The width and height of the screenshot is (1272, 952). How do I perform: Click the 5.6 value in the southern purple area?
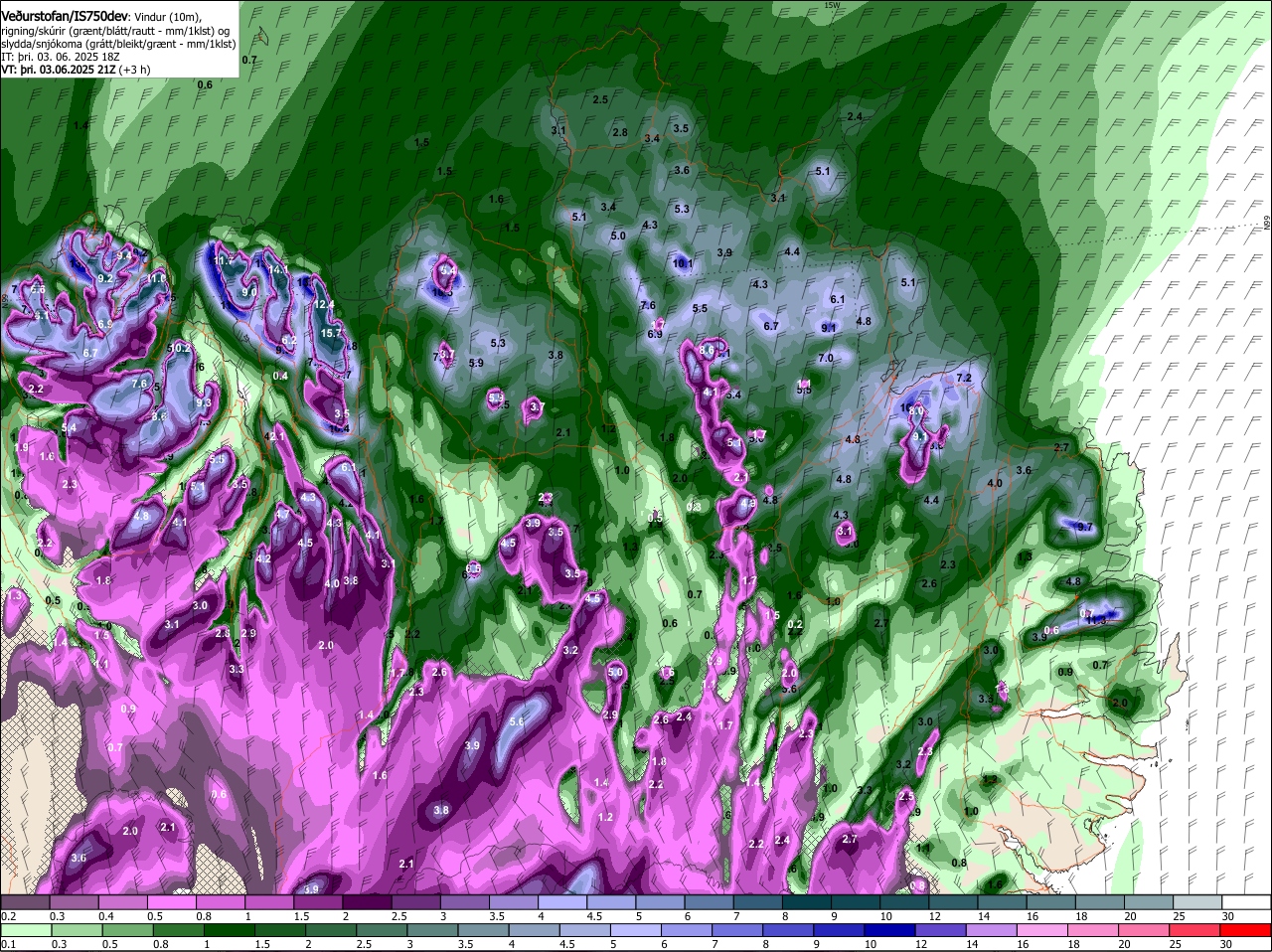[x=517, y=722]
